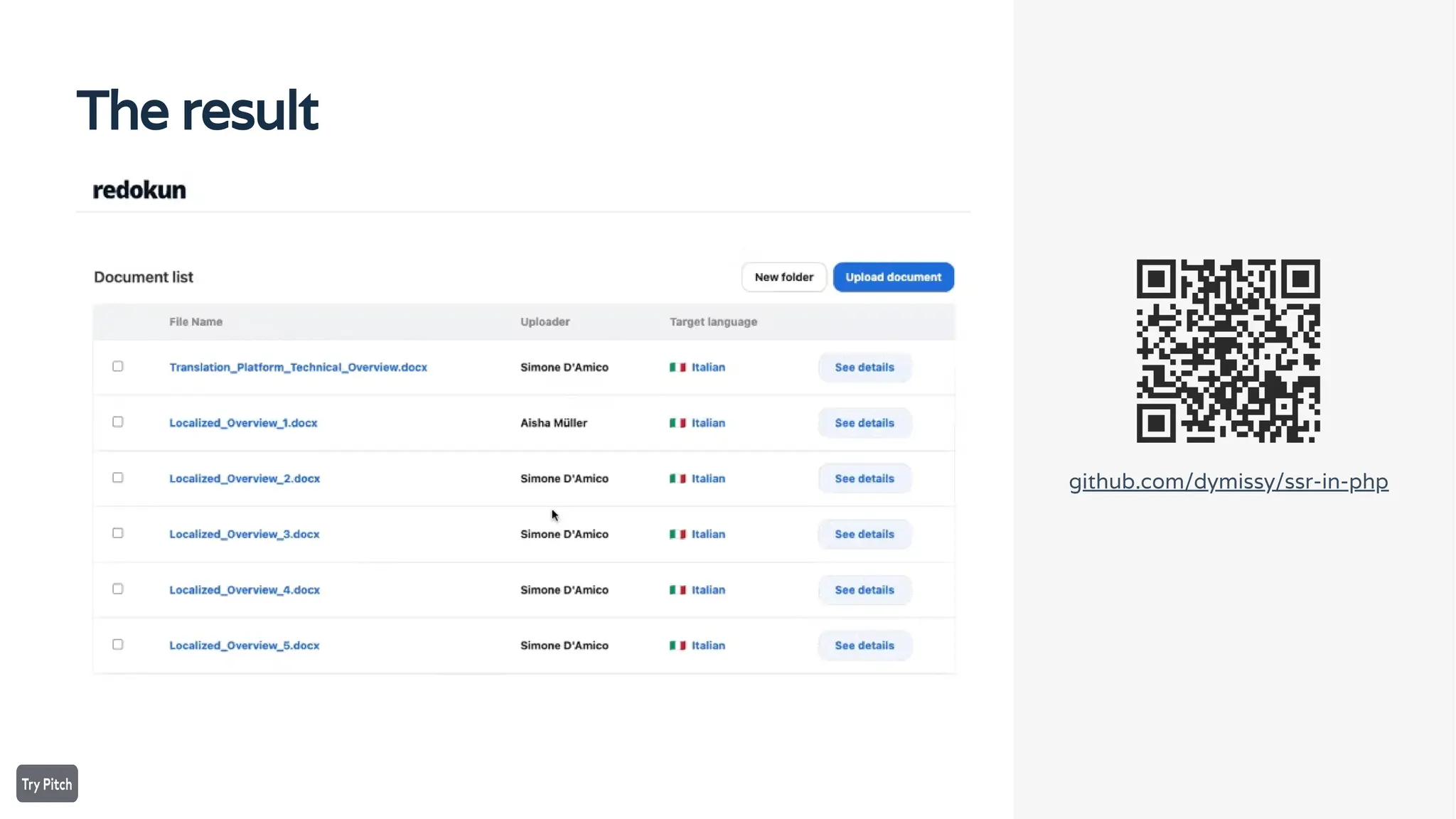Click Italian language in Translation_Platform_Technical_Overview row

coord(708,368)
